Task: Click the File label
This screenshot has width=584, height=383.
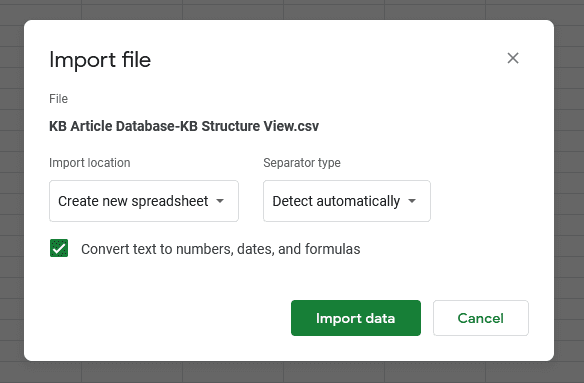Action: tap(58, 99)
